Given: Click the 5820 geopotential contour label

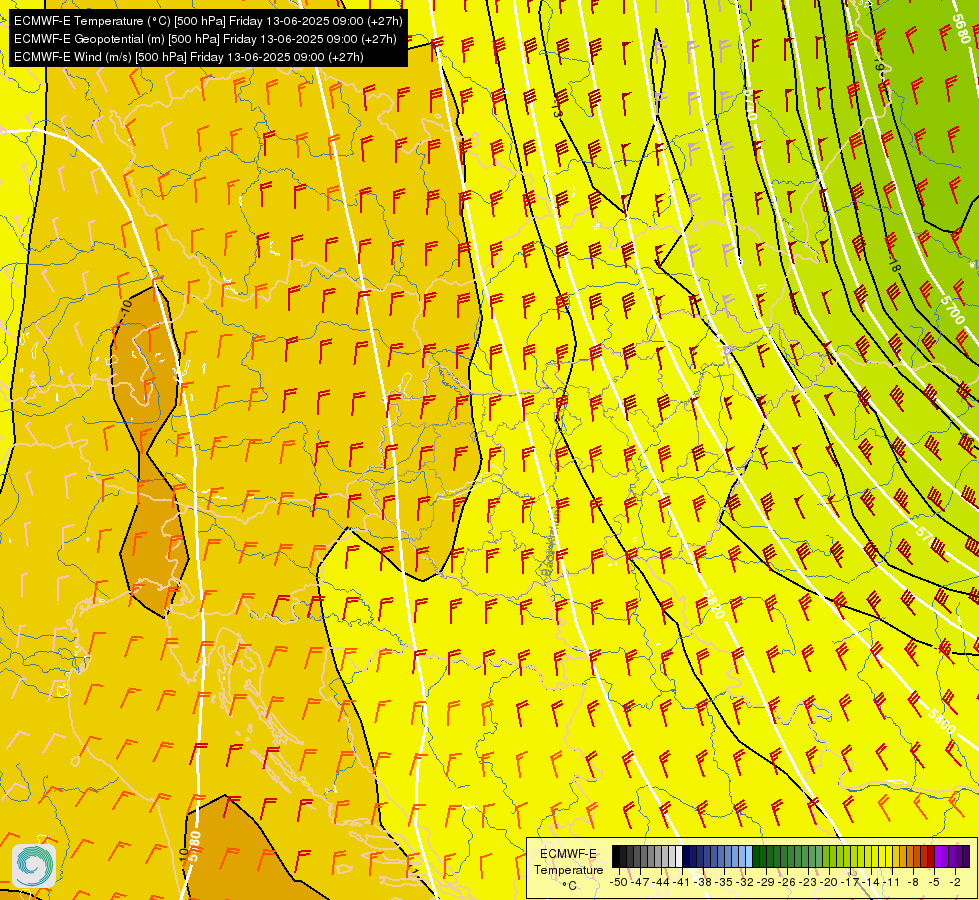Looking at the screenshot, I should click(713, 604).
